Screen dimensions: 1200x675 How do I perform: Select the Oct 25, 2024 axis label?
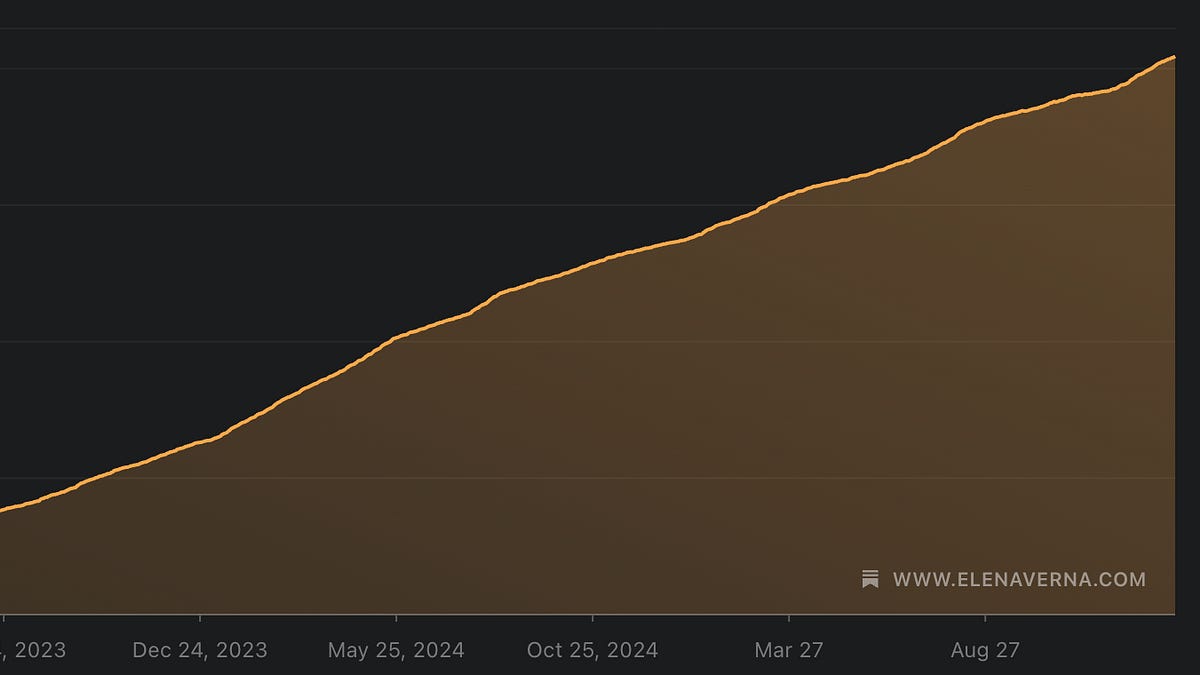click(591, 649)
